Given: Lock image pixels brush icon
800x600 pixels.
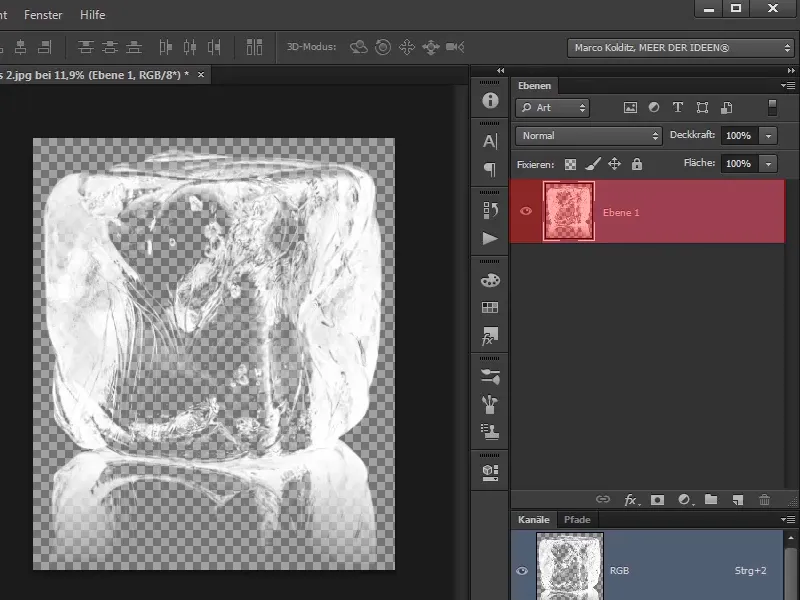Looking at the screenshot, I should coord(593,164).
